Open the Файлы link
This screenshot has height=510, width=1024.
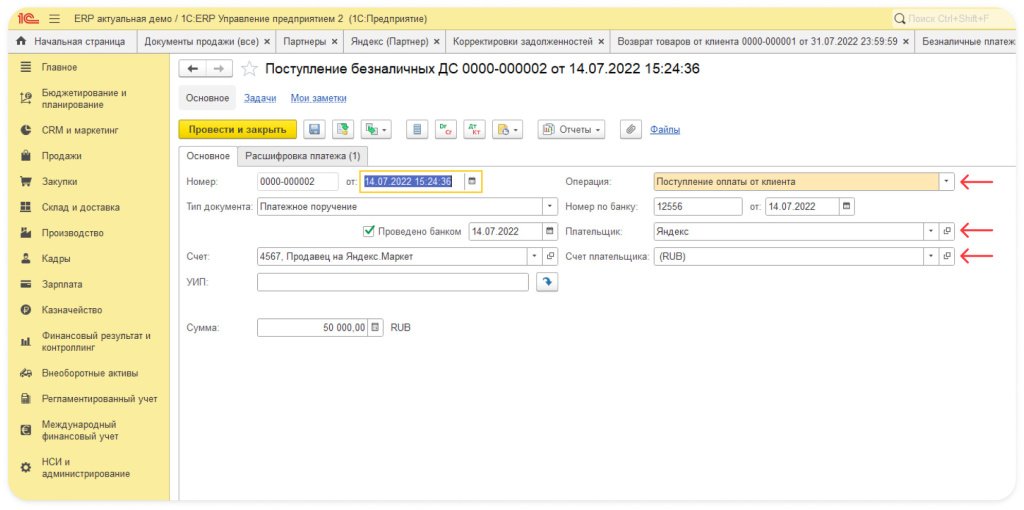665,130
